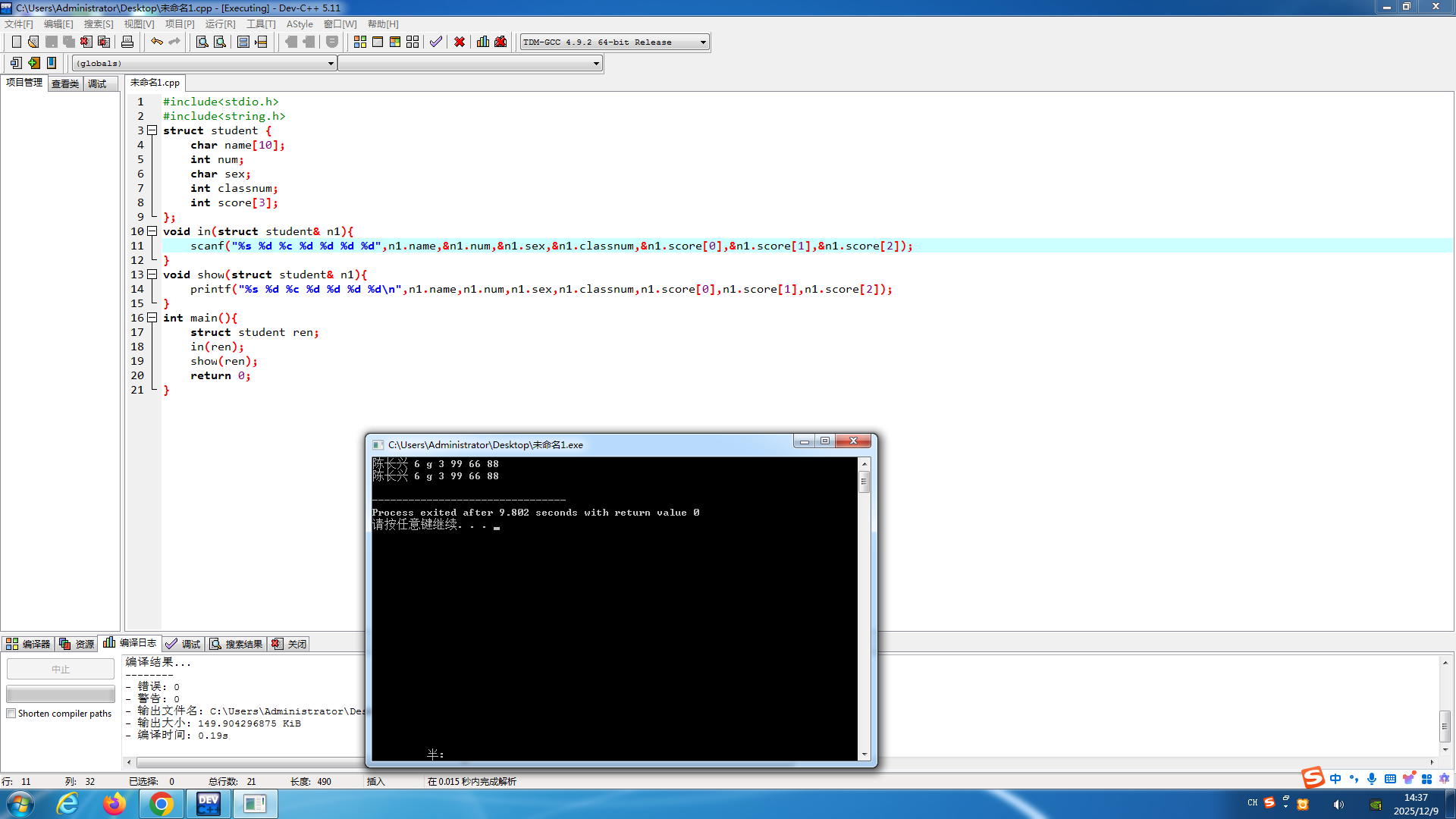Click the bar chart profile analysis icon

[483, 42]
